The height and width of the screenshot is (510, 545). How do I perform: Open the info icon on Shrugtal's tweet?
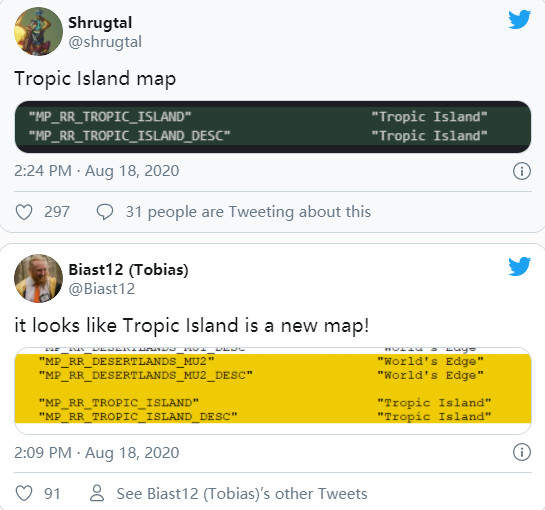pos(522,171)
